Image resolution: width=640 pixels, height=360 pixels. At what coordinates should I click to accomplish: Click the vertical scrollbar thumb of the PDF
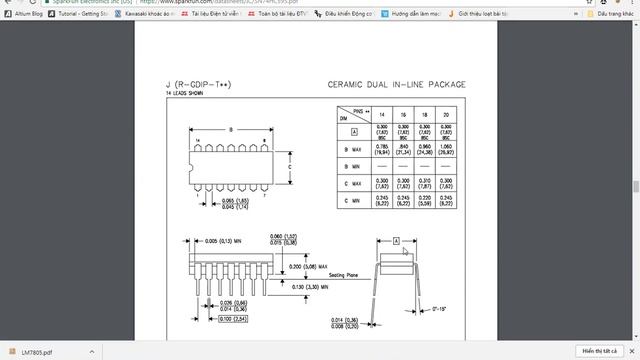pyautogui.click(x=636, y=187)
